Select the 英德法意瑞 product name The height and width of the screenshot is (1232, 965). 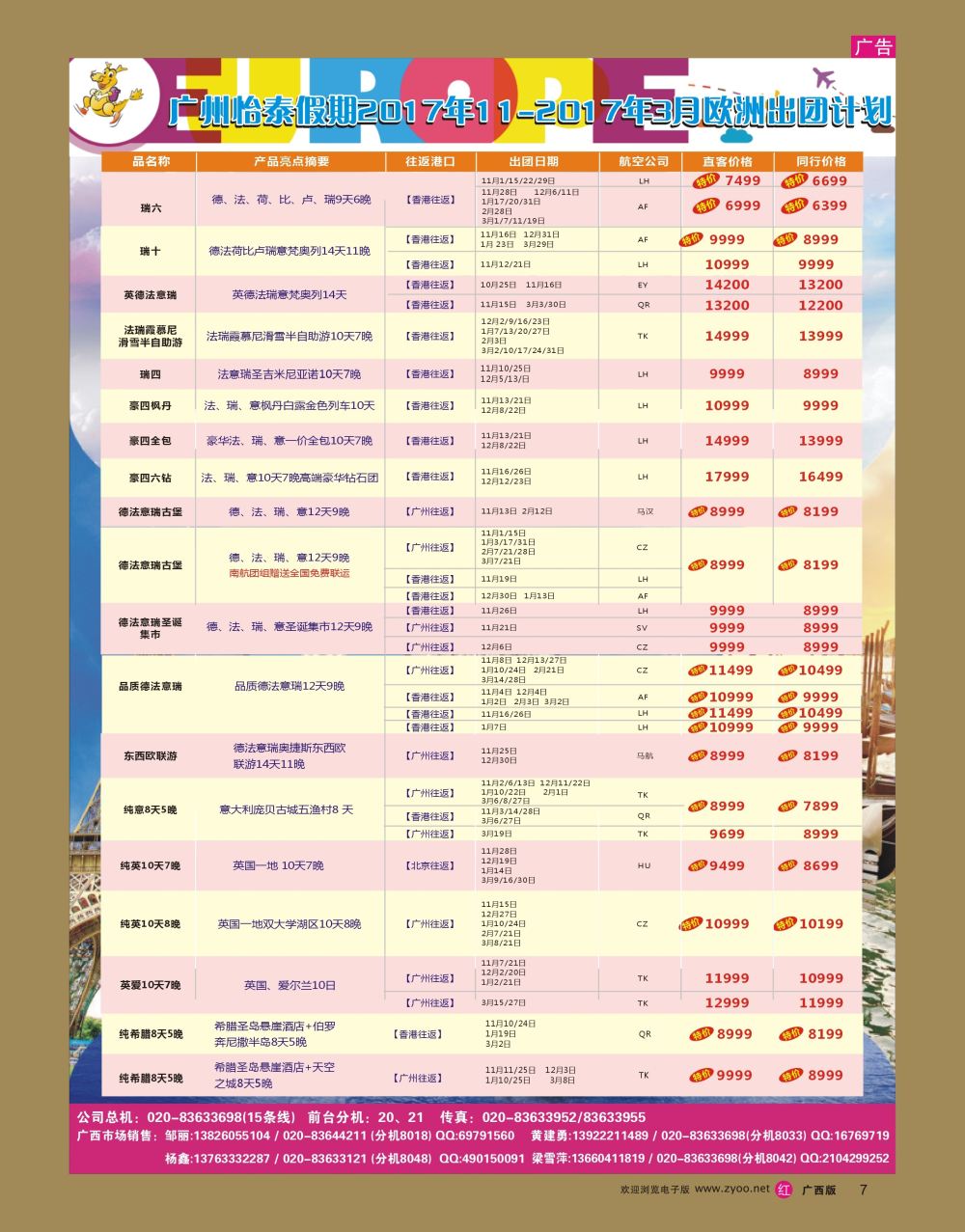pyautogui.click(x=151, y=294)
